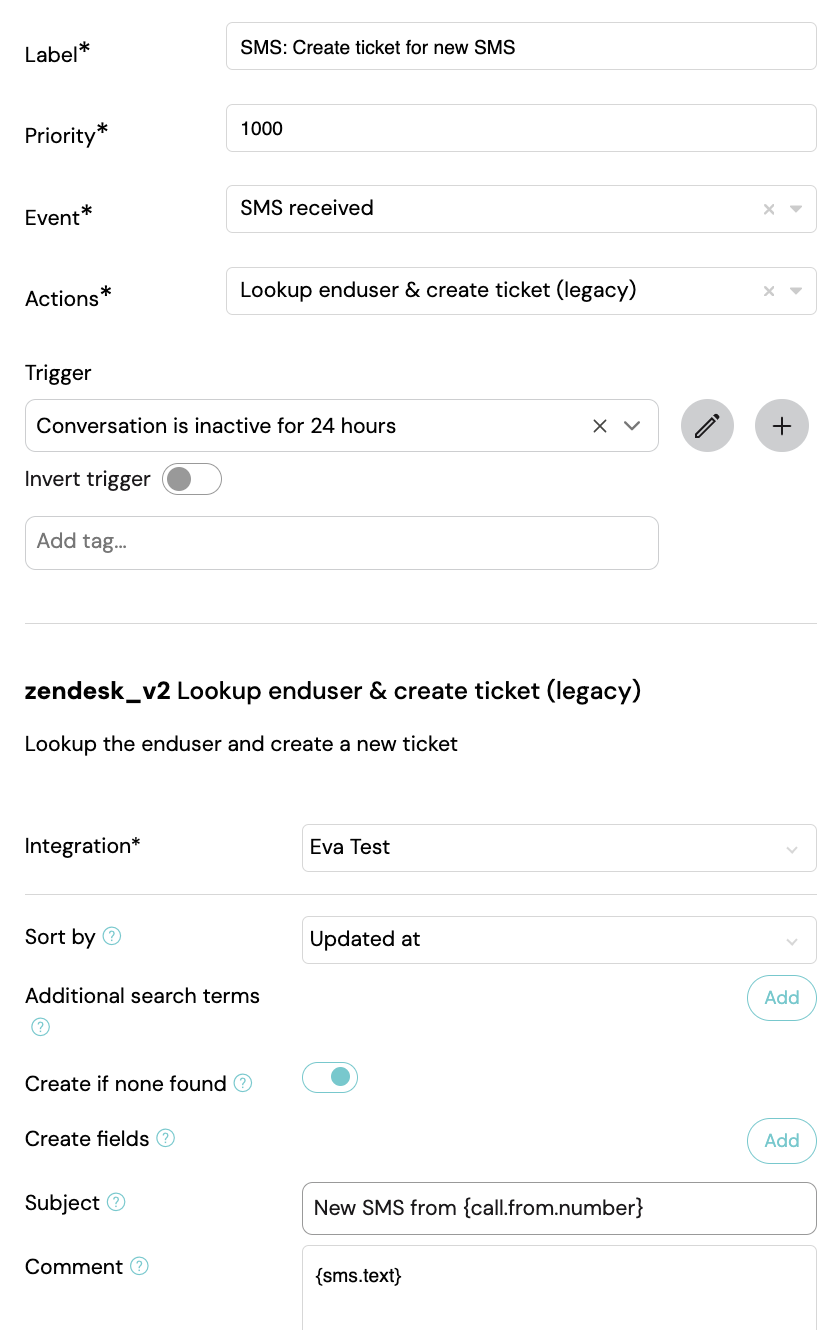Show help for Comment field
Image resolution: width=840 pixels, height=1330 pixels.
click(140, 1267)
